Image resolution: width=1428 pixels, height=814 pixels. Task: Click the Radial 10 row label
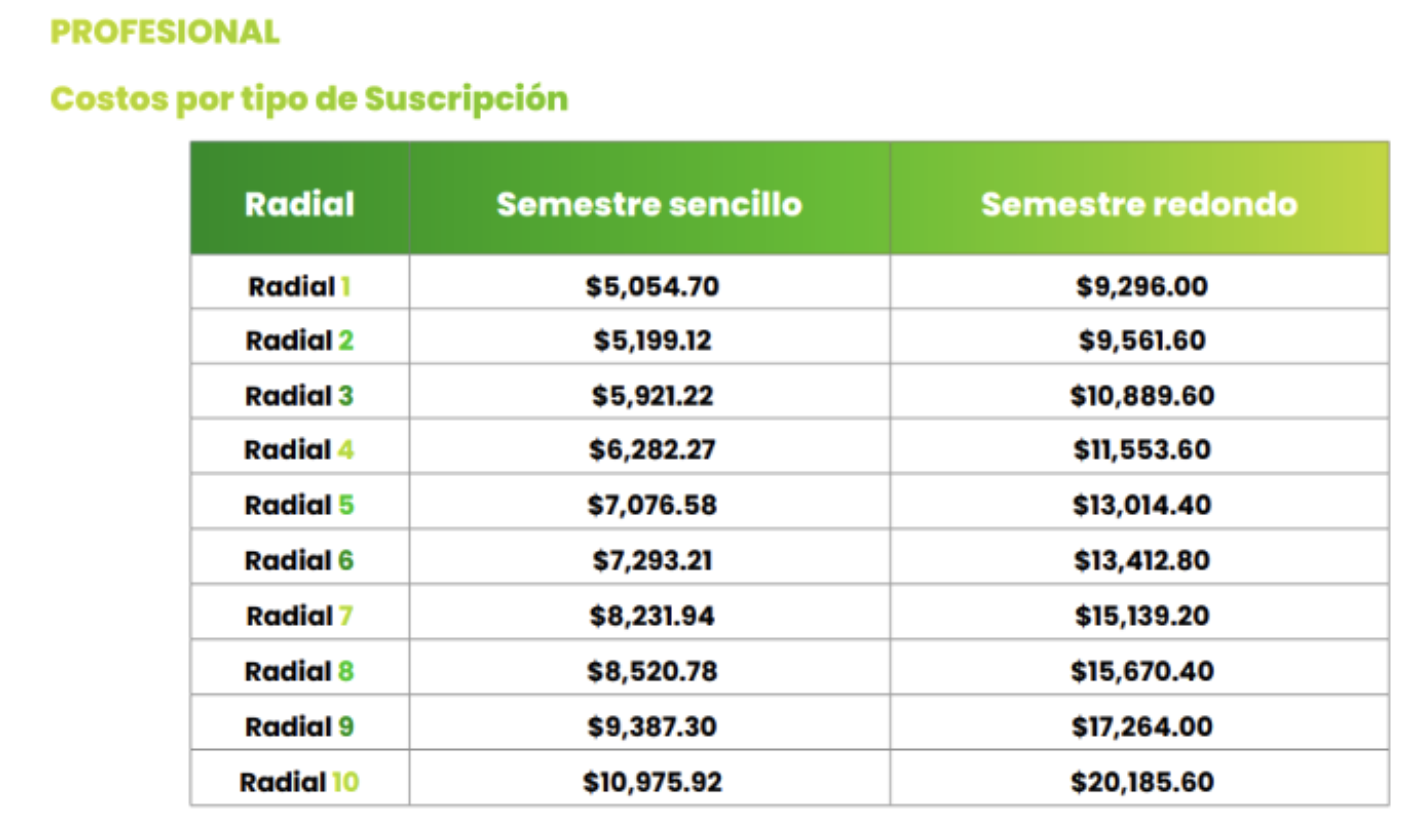[x=299, y=781]
